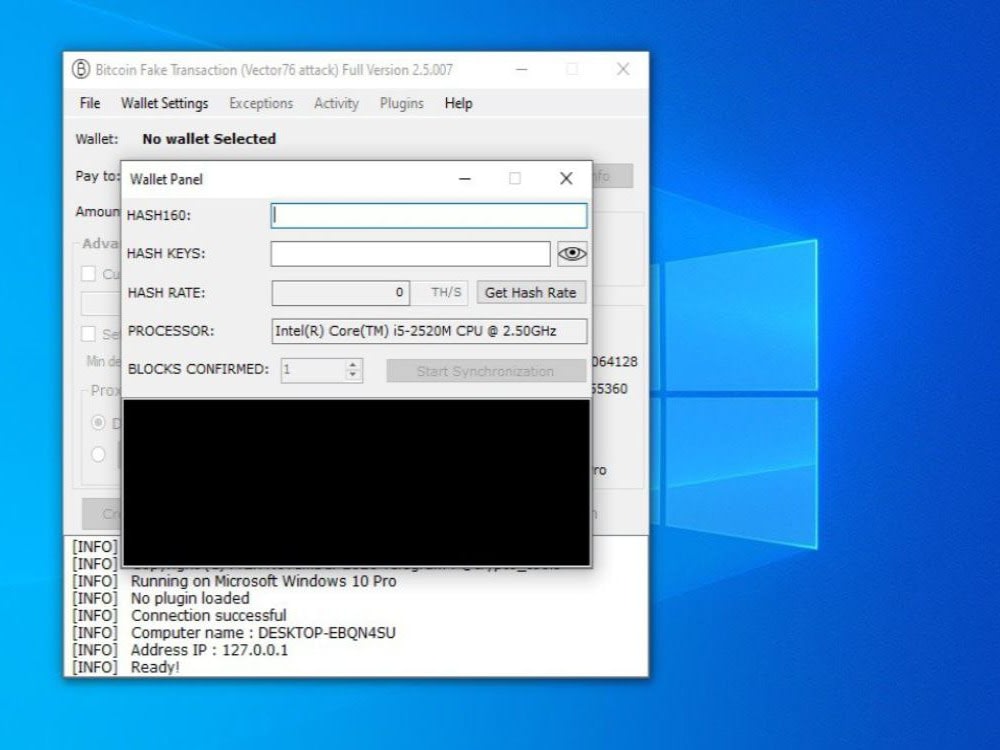
Task: Decrease BLOCKS CONFIRMED with the down arrow
Action: point(353,376)
